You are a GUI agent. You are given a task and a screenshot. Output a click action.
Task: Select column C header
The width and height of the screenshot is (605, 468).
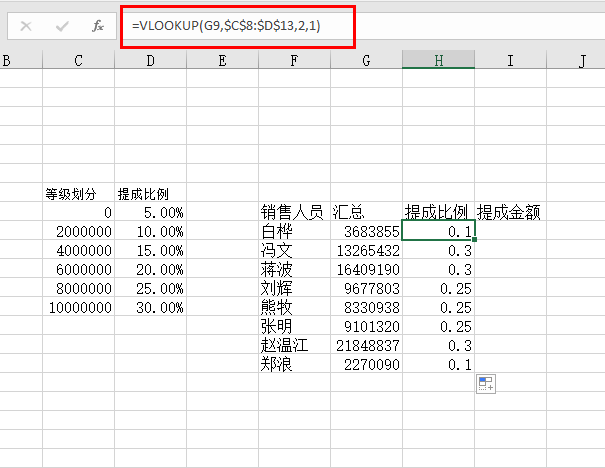click(78, 62)
